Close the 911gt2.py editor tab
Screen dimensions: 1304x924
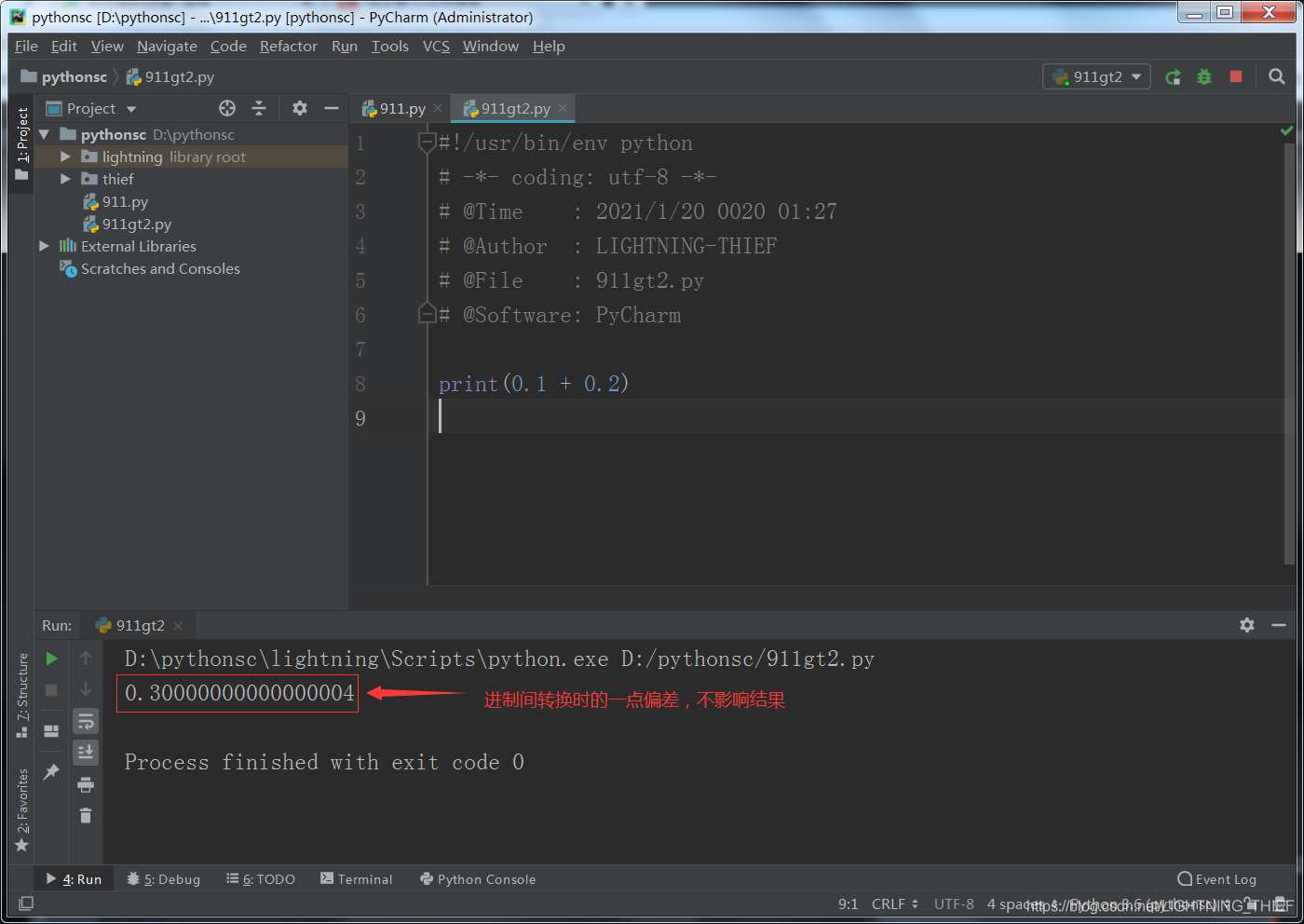click(563, 108)
